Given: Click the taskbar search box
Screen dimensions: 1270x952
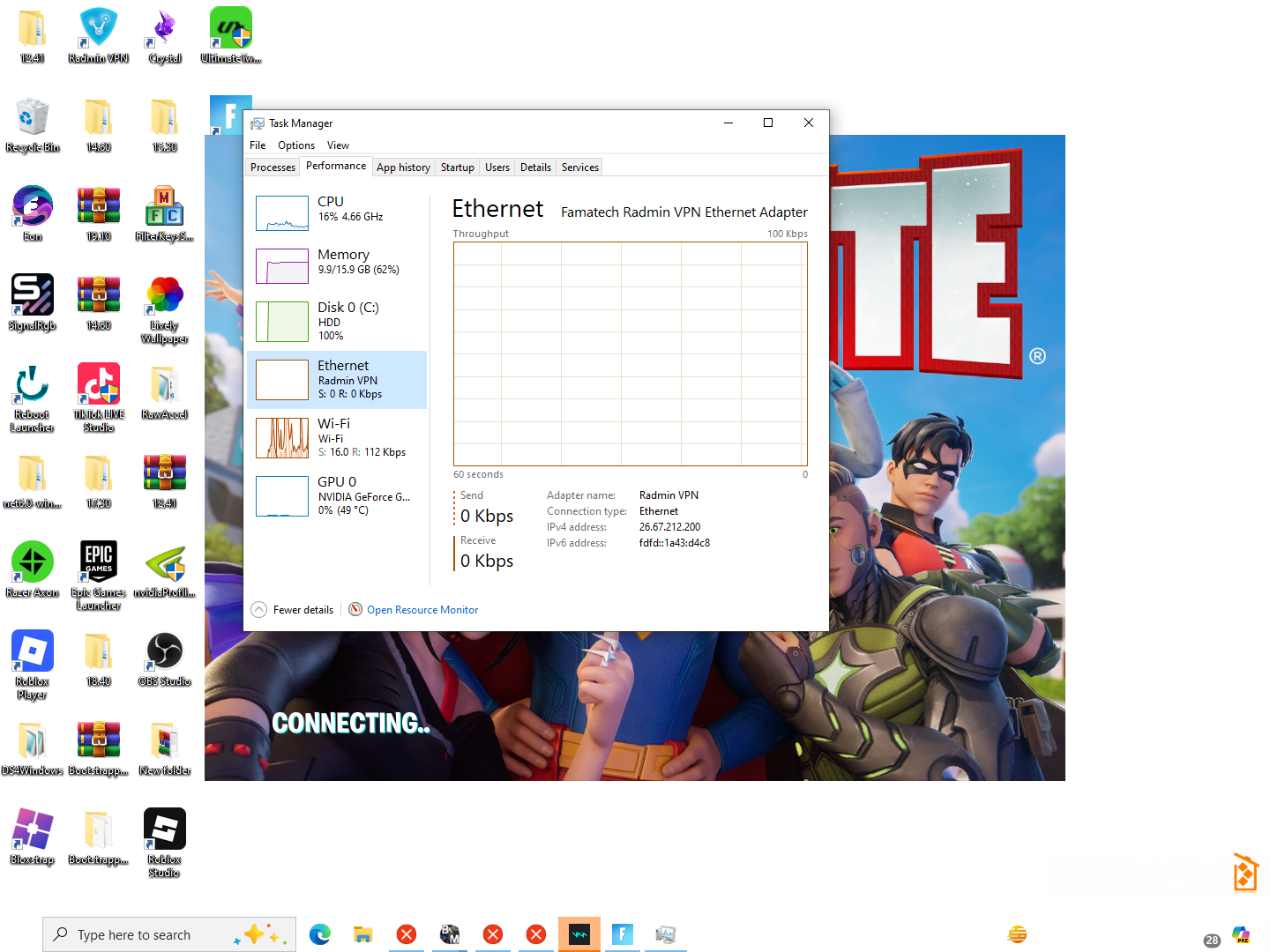Looking at the screenshot, I should pos(169,934).
